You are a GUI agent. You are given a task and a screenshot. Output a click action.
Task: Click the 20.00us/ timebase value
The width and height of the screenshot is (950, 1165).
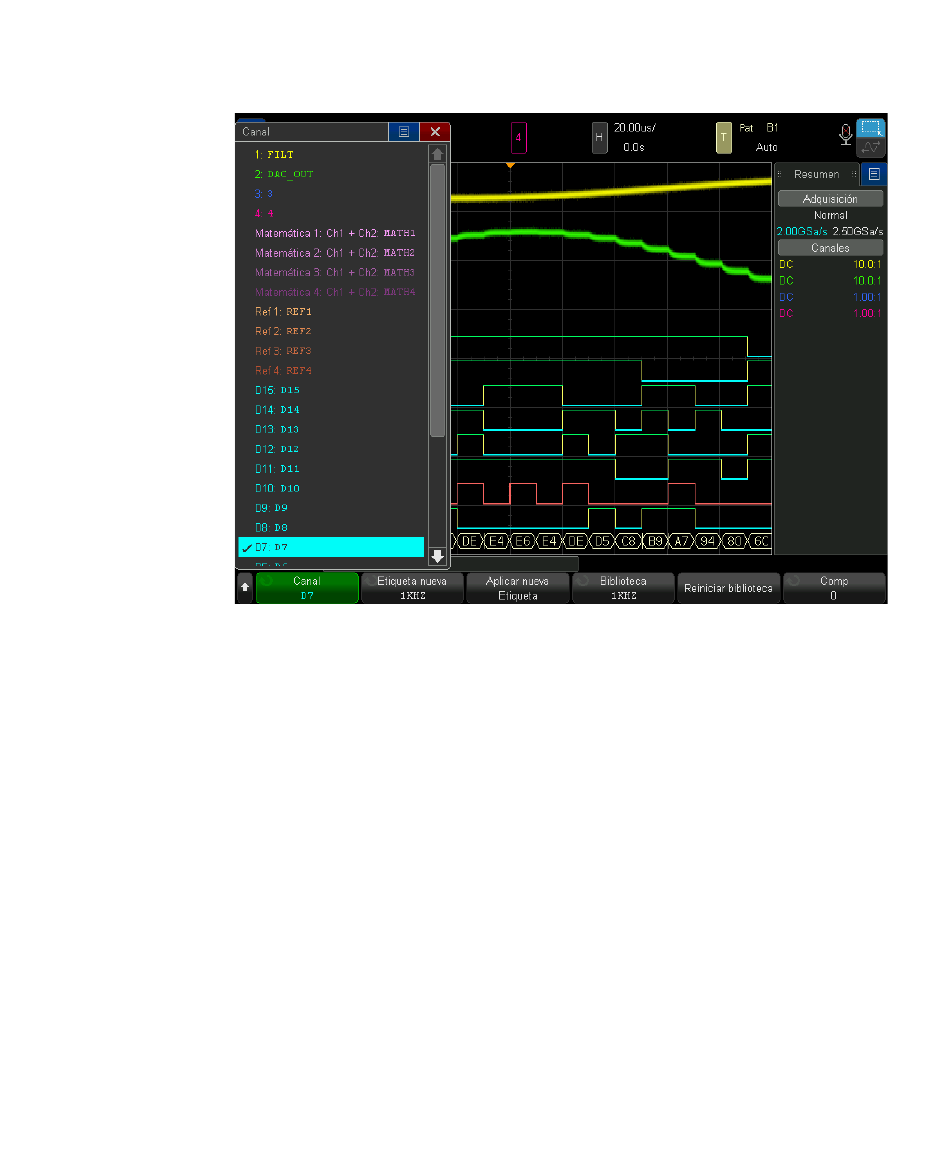(x=635, y=128)
